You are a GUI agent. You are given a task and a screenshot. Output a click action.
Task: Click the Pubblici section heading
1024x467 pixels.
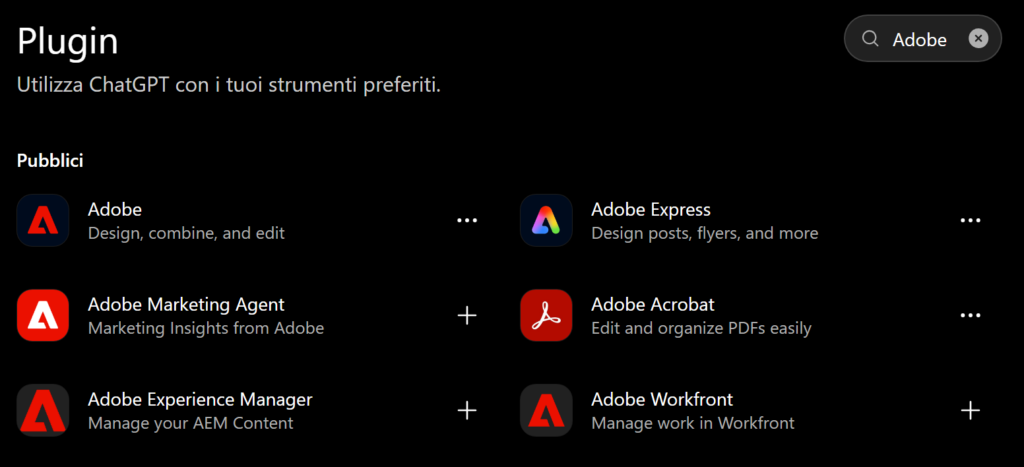(x=50, y=161)
